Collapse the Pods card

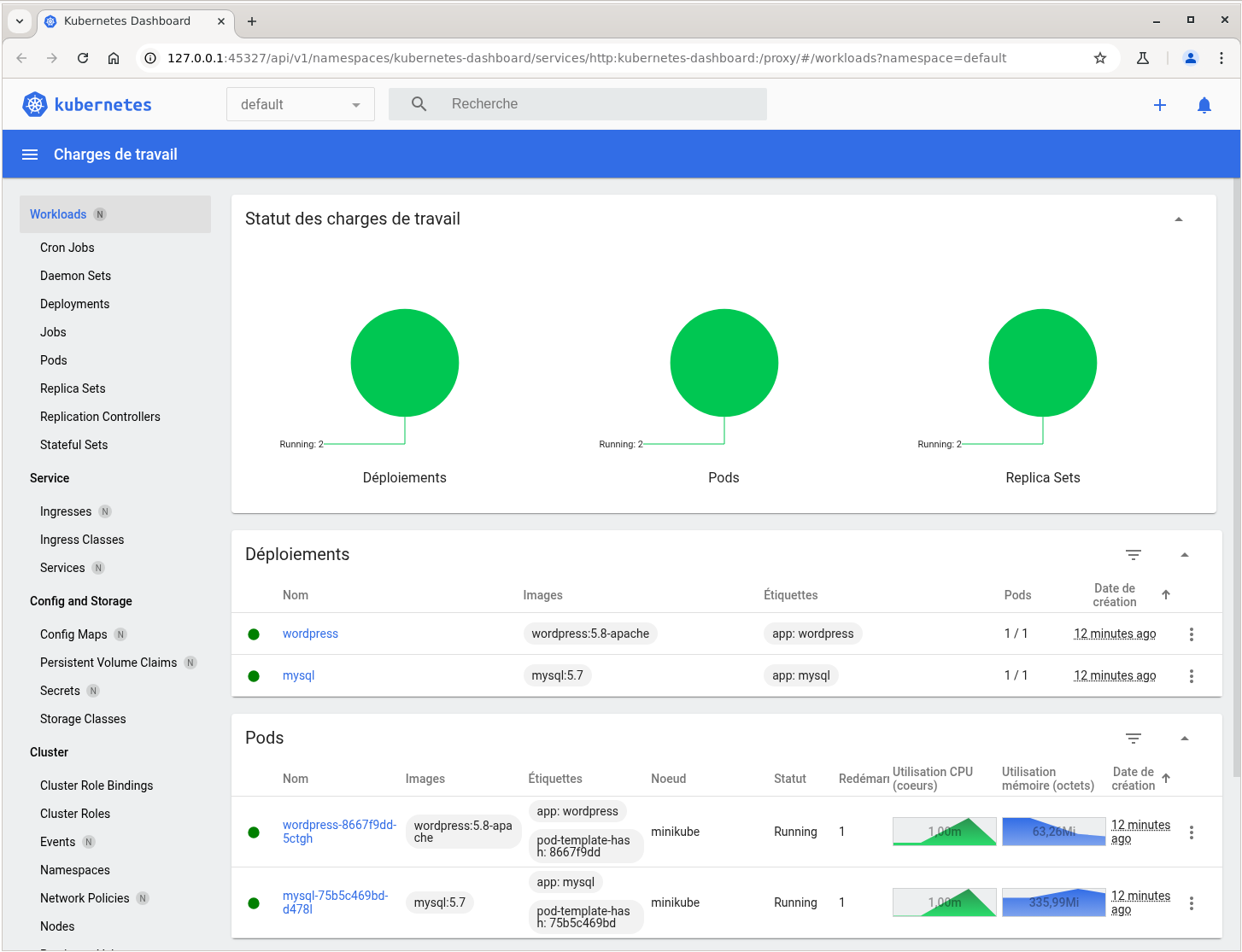[x=1185, y=739]
